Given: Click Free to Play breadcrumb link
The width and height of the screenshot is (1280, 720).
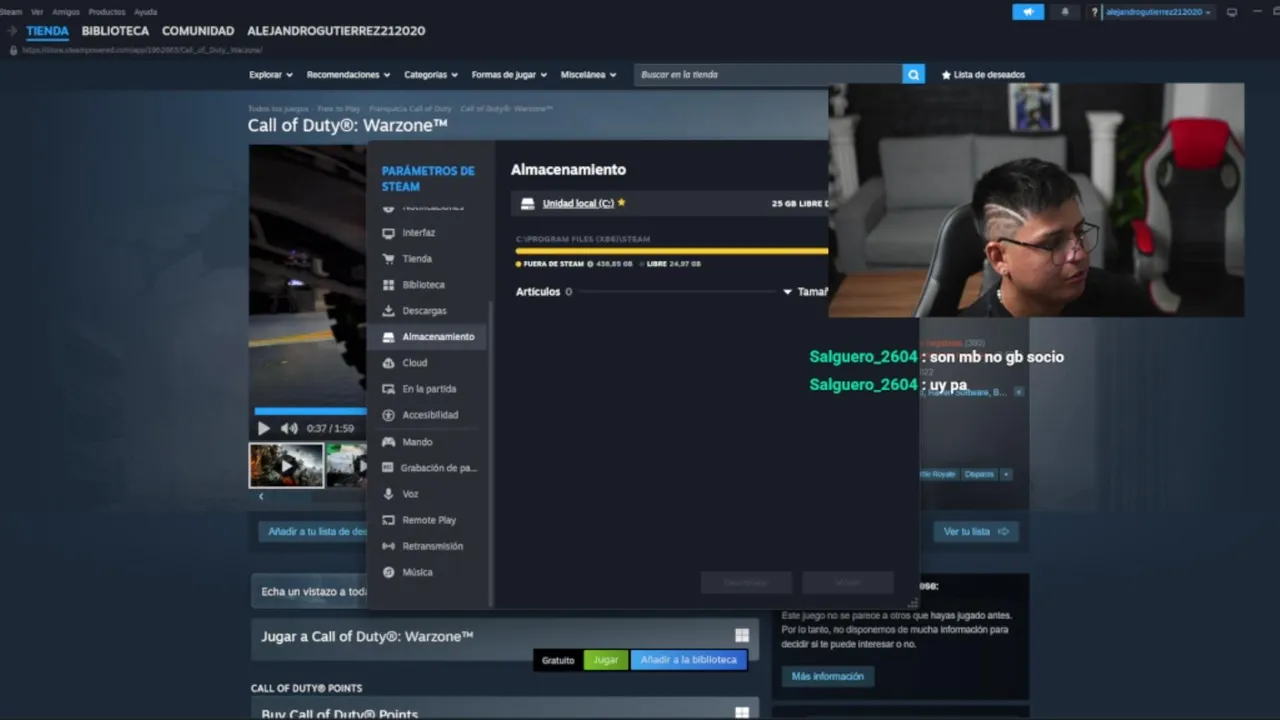Looking at the screenshot, I should pos(339,108).
